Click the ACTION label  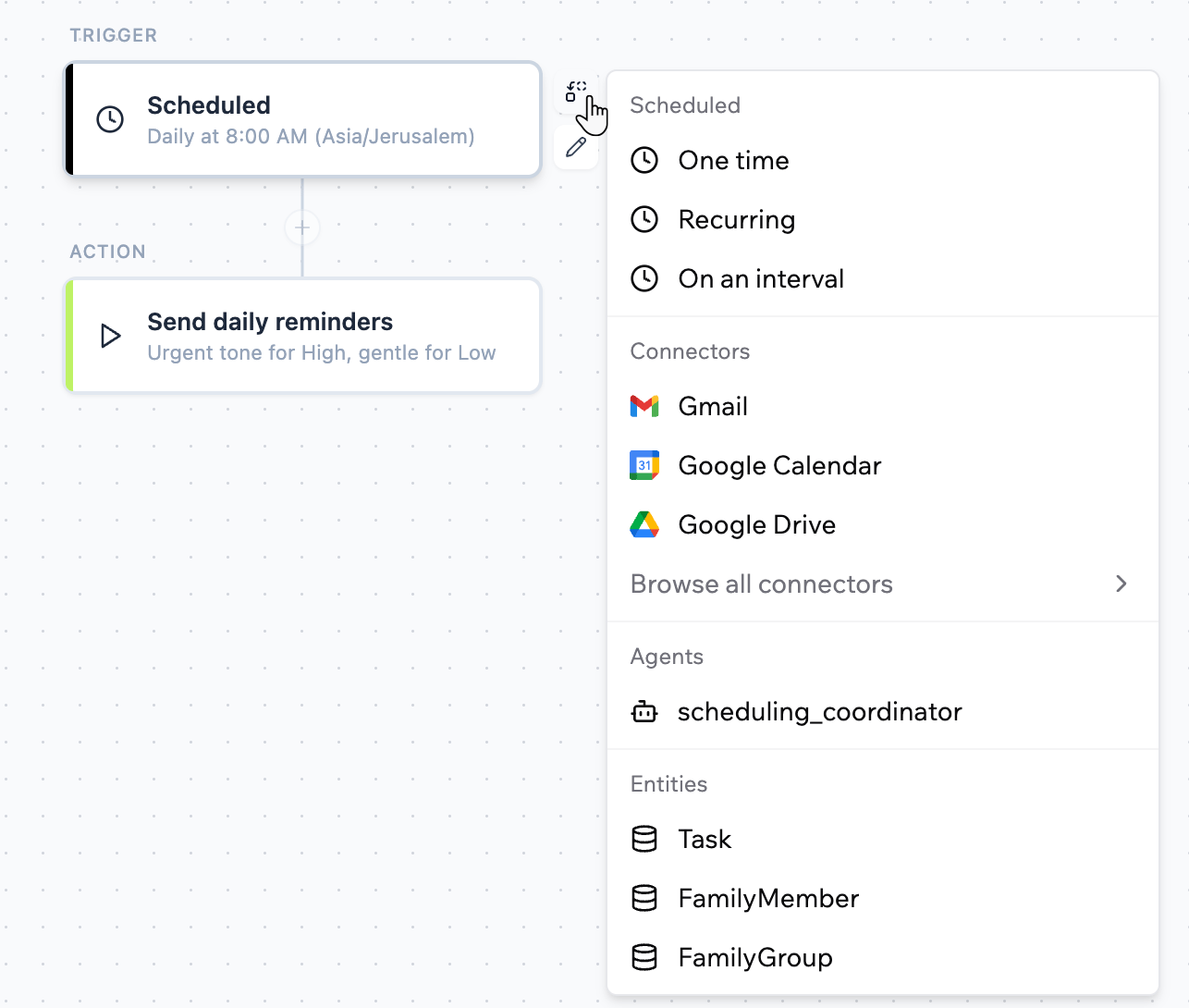(108, 252)
